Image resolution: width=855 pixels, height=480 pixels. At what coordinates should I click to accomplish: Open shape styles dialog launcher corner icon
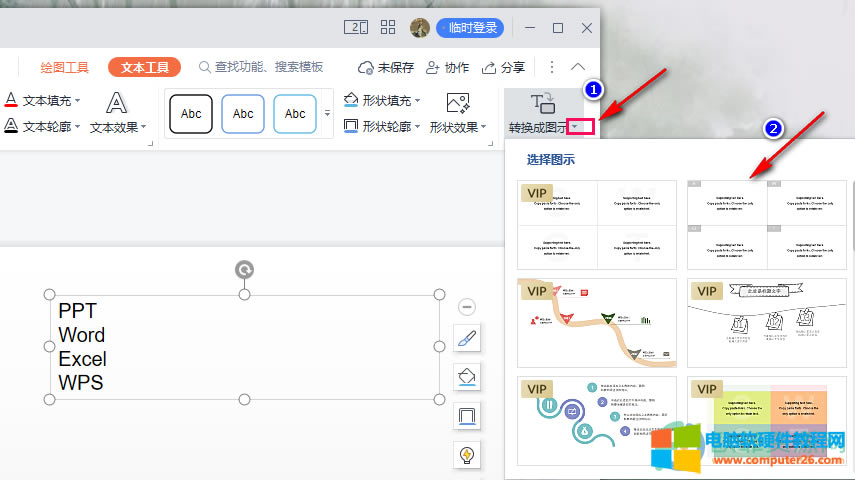[490, 143]
